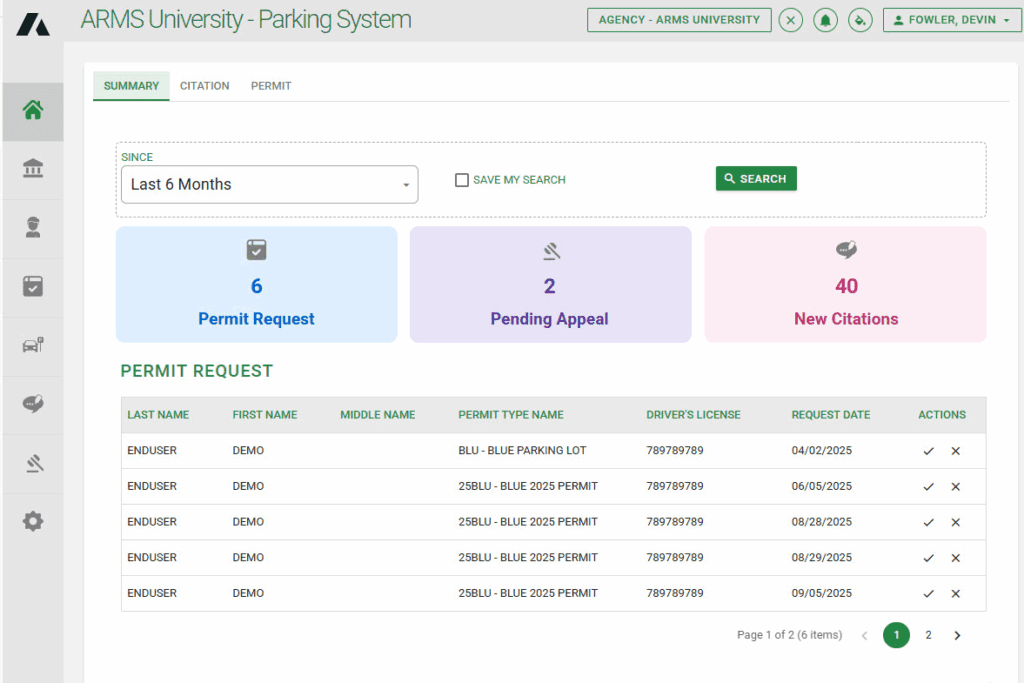This screenshot has height=683, width=1024.
Task: Open the vehicle citations icon in the sidebar
Action: coord(33,344)
